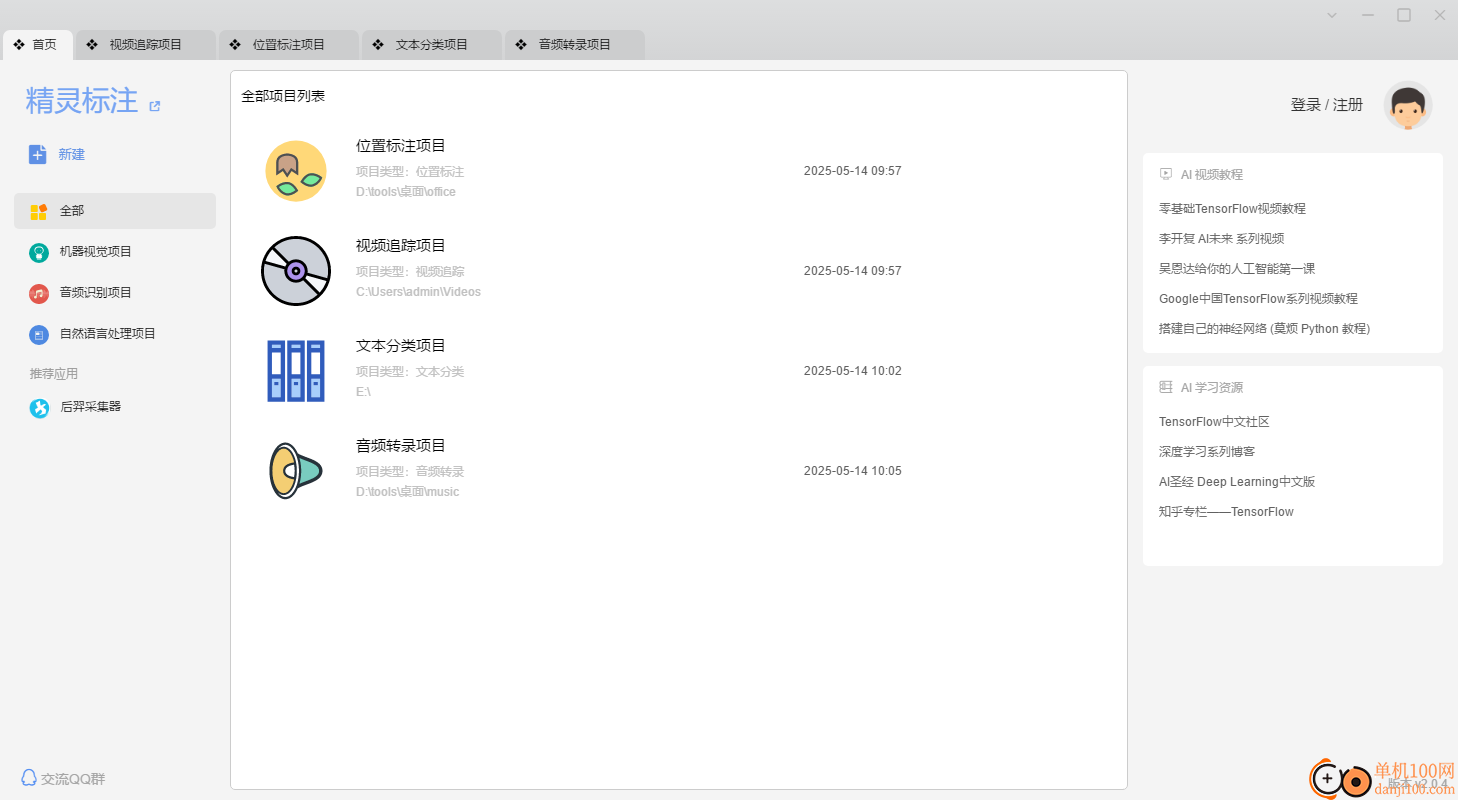The width and height of the screenshot is (1458, 800).
Task: Click the 后羿采集器 app icon
Action: point(39,407)
